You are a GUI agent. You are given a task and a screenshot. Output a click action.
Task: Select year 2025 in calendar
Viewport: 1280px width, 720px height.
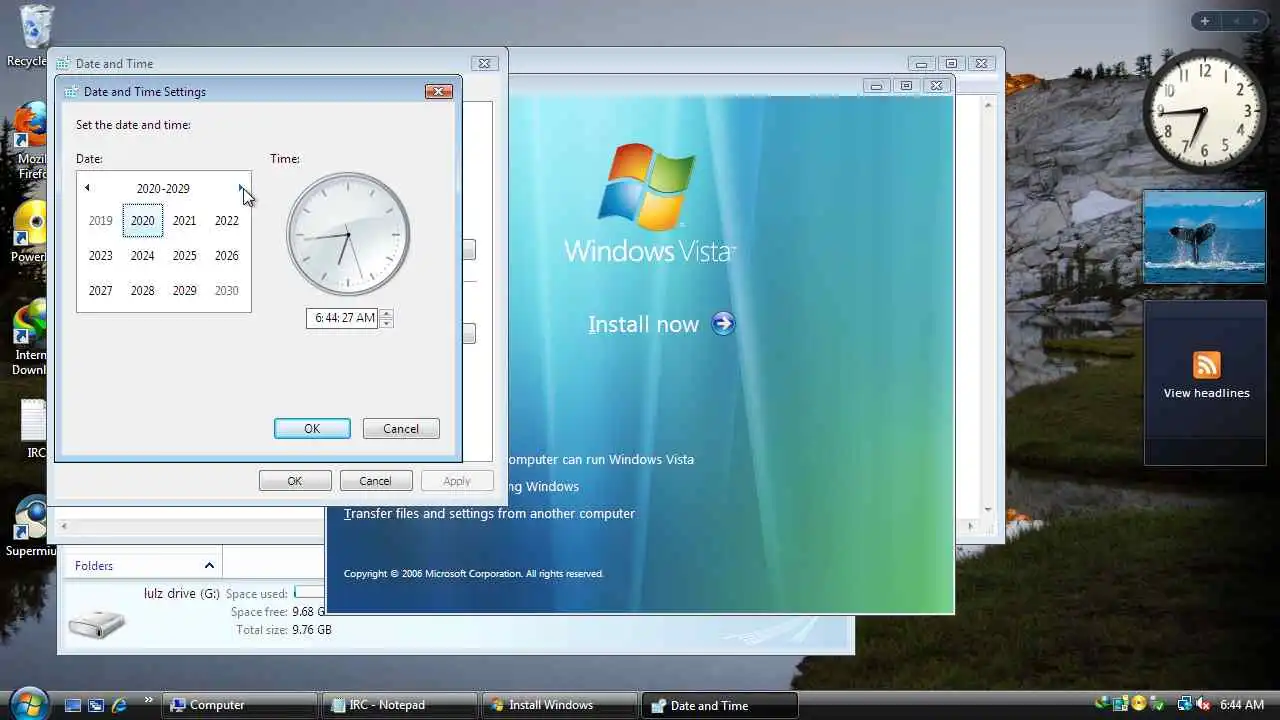[x=185, y=256]
